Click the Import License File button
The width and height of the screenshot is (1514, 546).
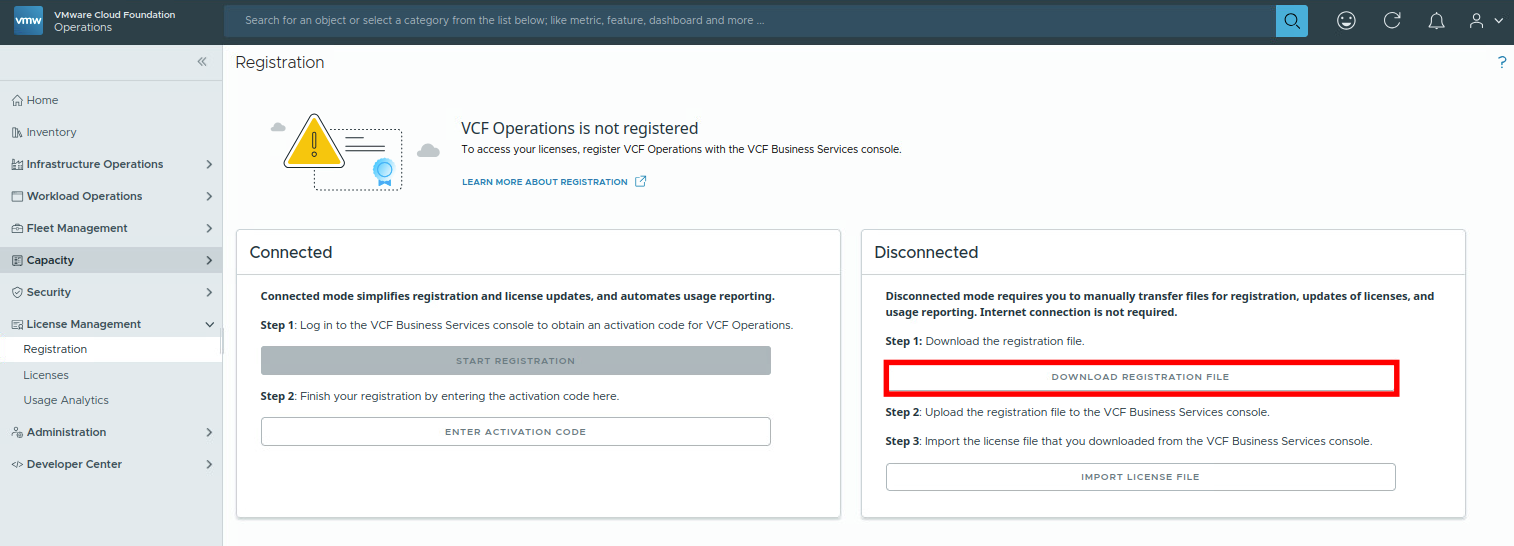pos(1140,477)
